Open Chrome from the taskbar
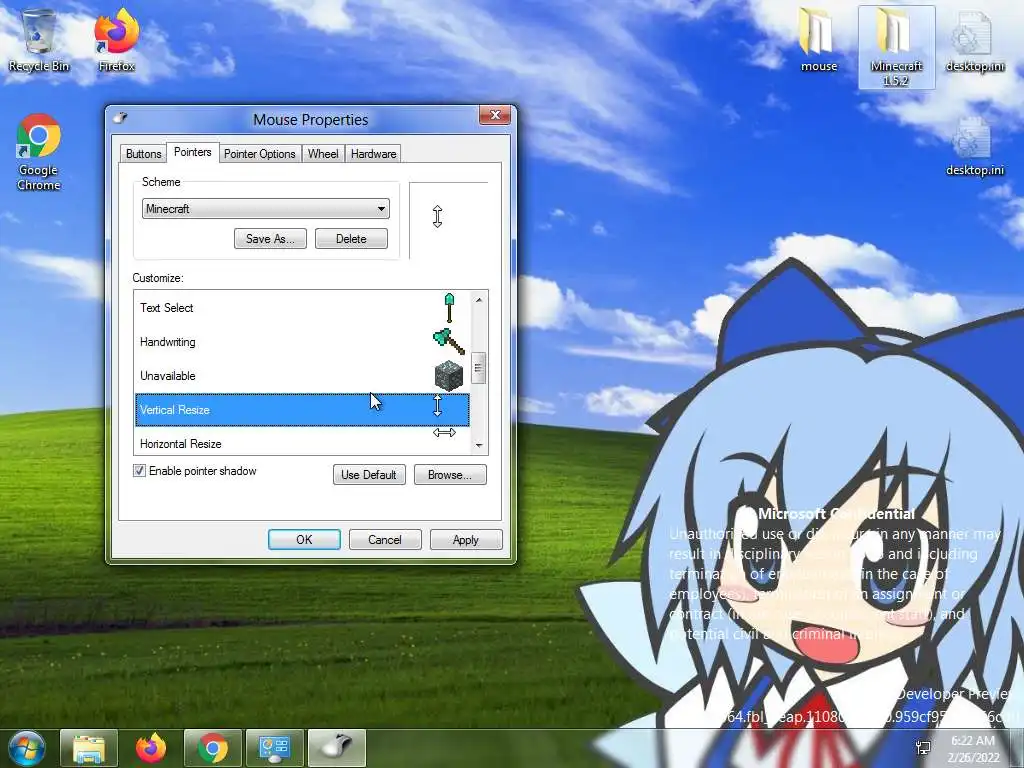Image resolution: width=1024 pixels, height=768 pixels. point(213,748)
